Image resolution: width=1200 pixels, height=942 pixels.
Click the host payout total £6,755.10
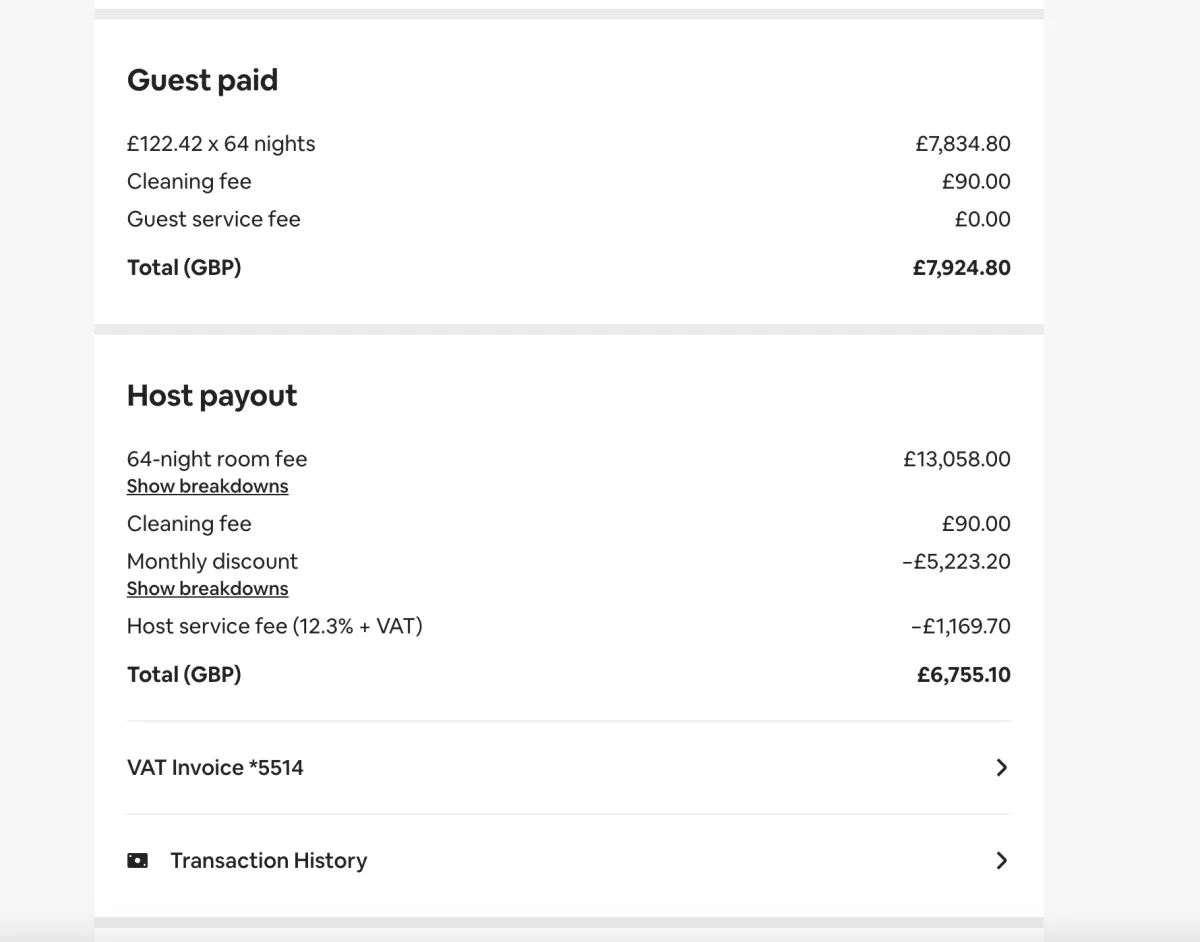[x=964, y=675]
